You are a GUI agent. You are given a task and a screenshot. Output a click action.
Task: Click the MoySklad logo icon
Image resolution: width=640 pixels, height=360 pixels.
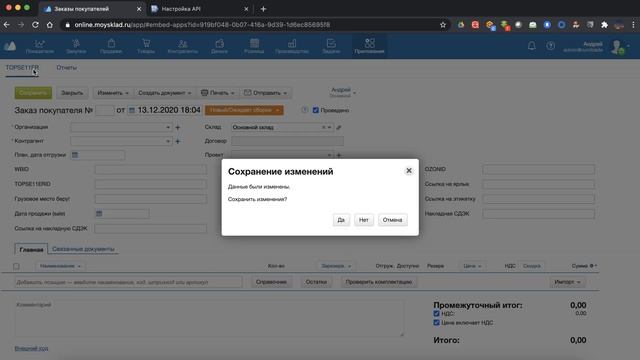point(10,46)
